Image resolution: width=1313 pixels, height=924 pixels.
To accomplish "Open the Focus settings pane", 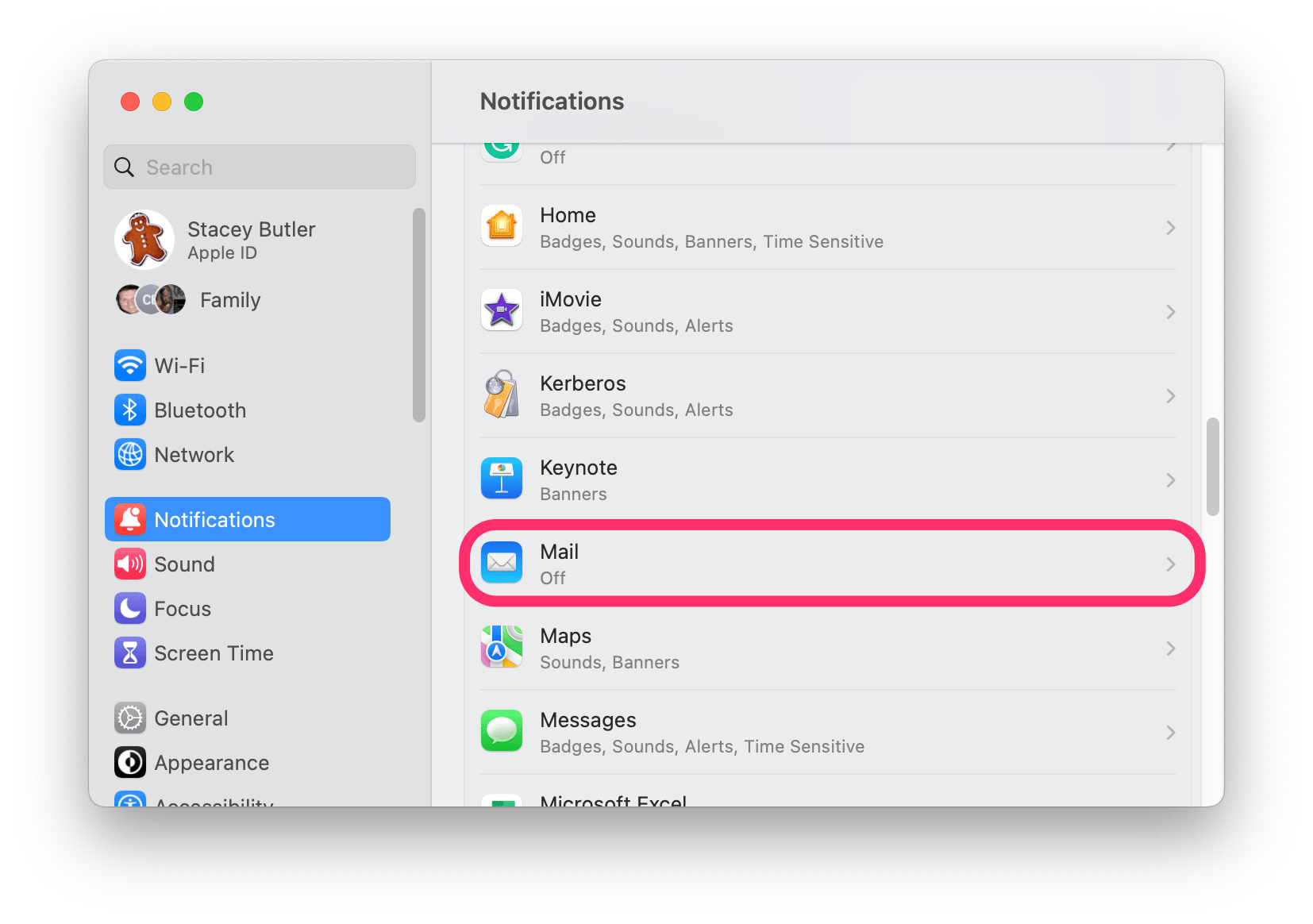I will (248, 608).
